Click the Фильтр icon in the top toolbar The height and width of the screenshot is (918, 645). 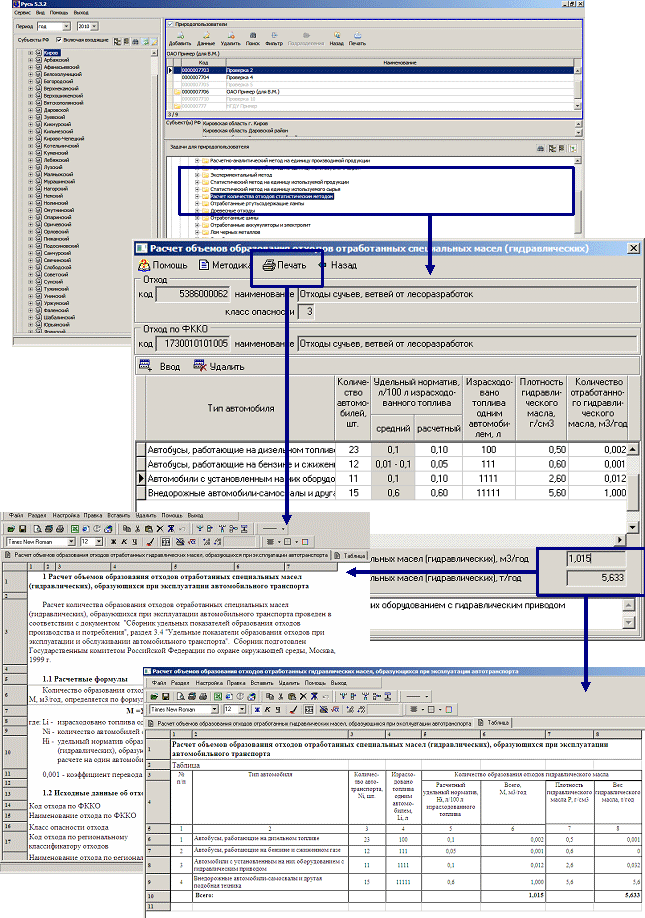[x=276, y=39]
